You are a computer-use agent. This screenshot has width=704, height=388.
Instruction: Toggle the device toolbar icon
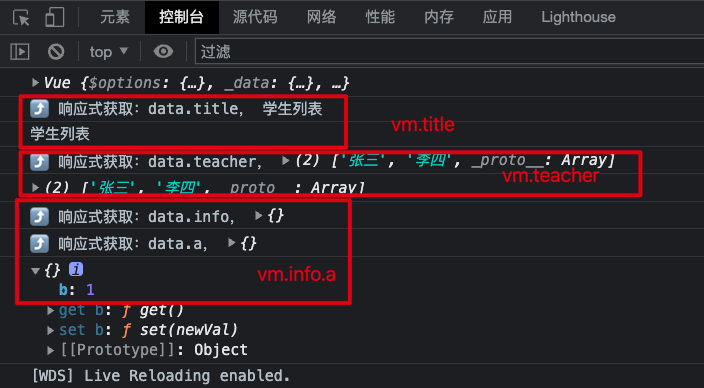click(55, 18)
